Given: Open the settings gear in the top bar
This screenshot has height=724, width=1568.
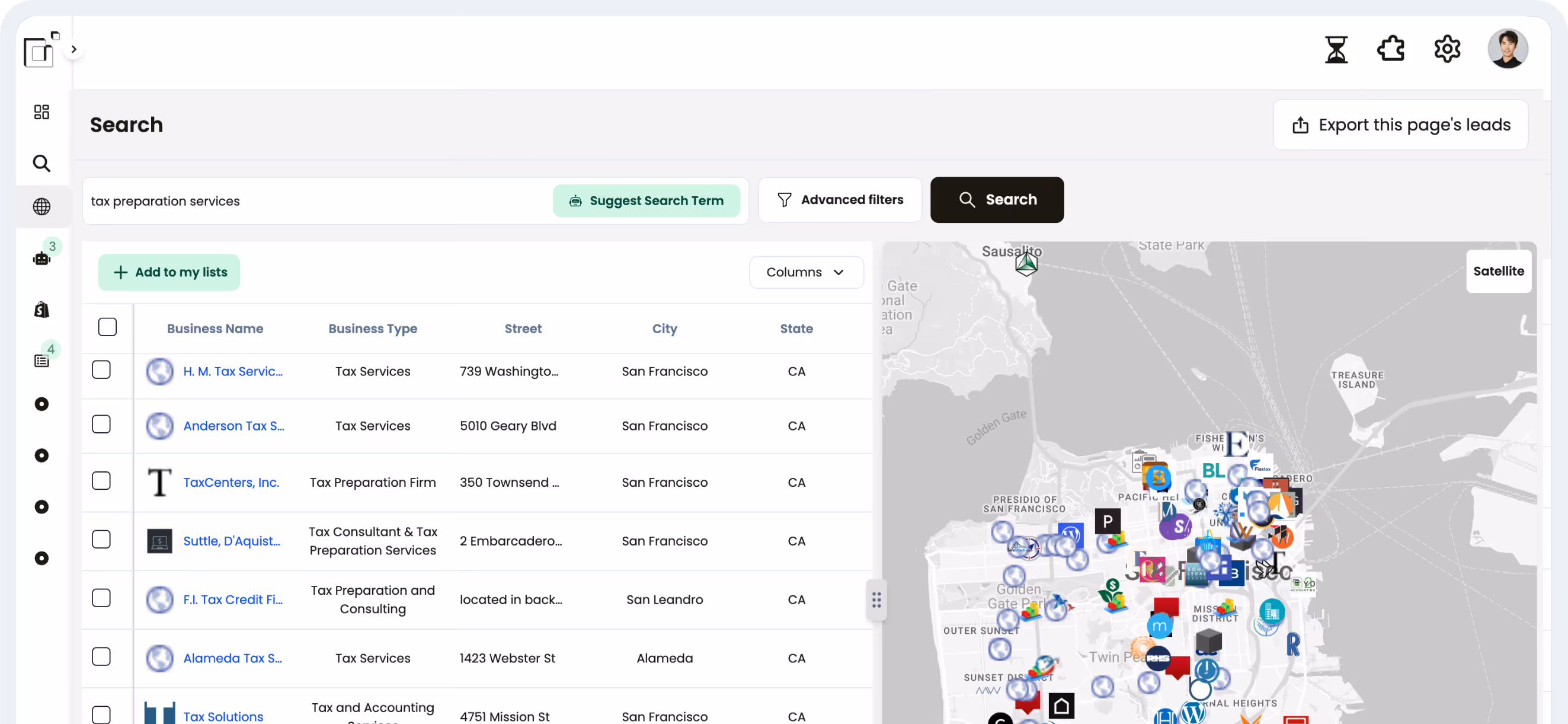Looking at the screenshot, I should (x=1447, y=49).
